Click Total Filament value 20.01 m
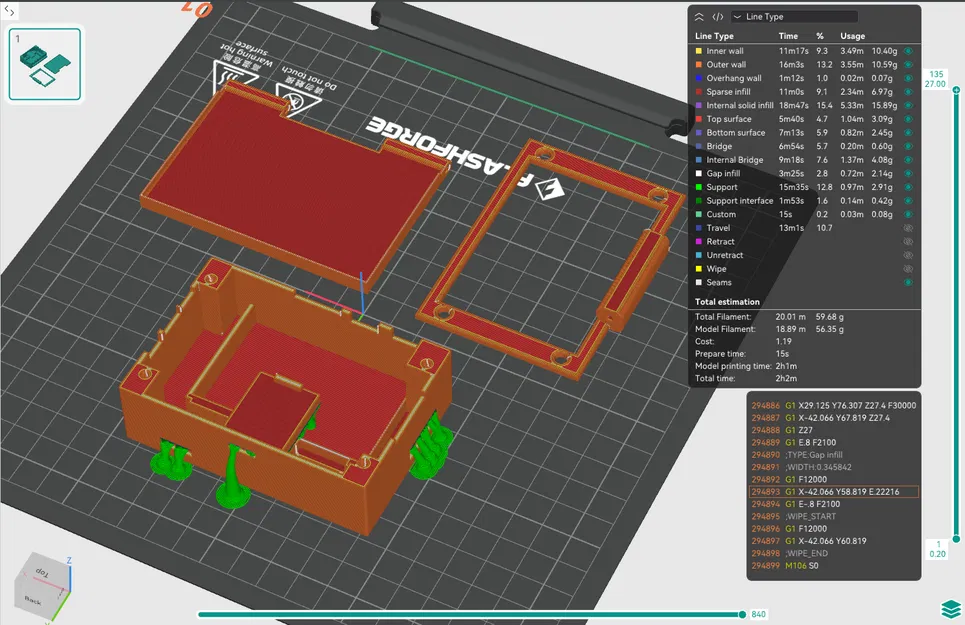 (x=790, y=317)
